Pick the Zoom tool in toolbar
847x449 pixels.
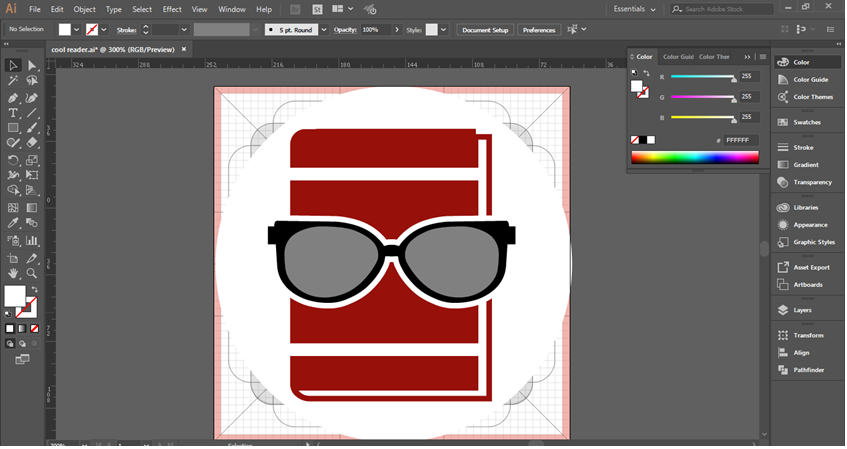pos(32,273)
